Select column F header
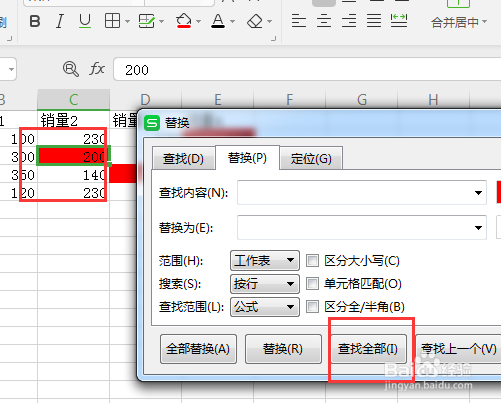The image size is (501, 403). pyautogui.click(x=290, y=99)
